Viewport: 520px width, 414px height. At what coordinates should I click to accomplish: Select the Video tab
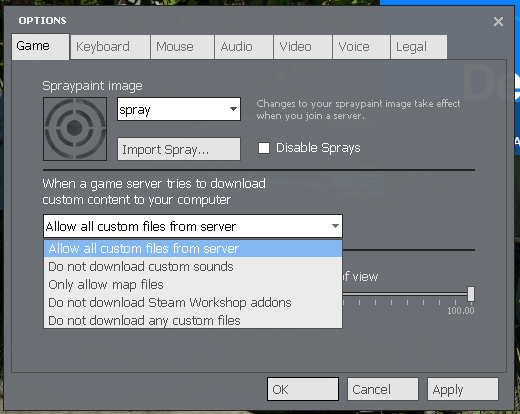click(303, 47)
